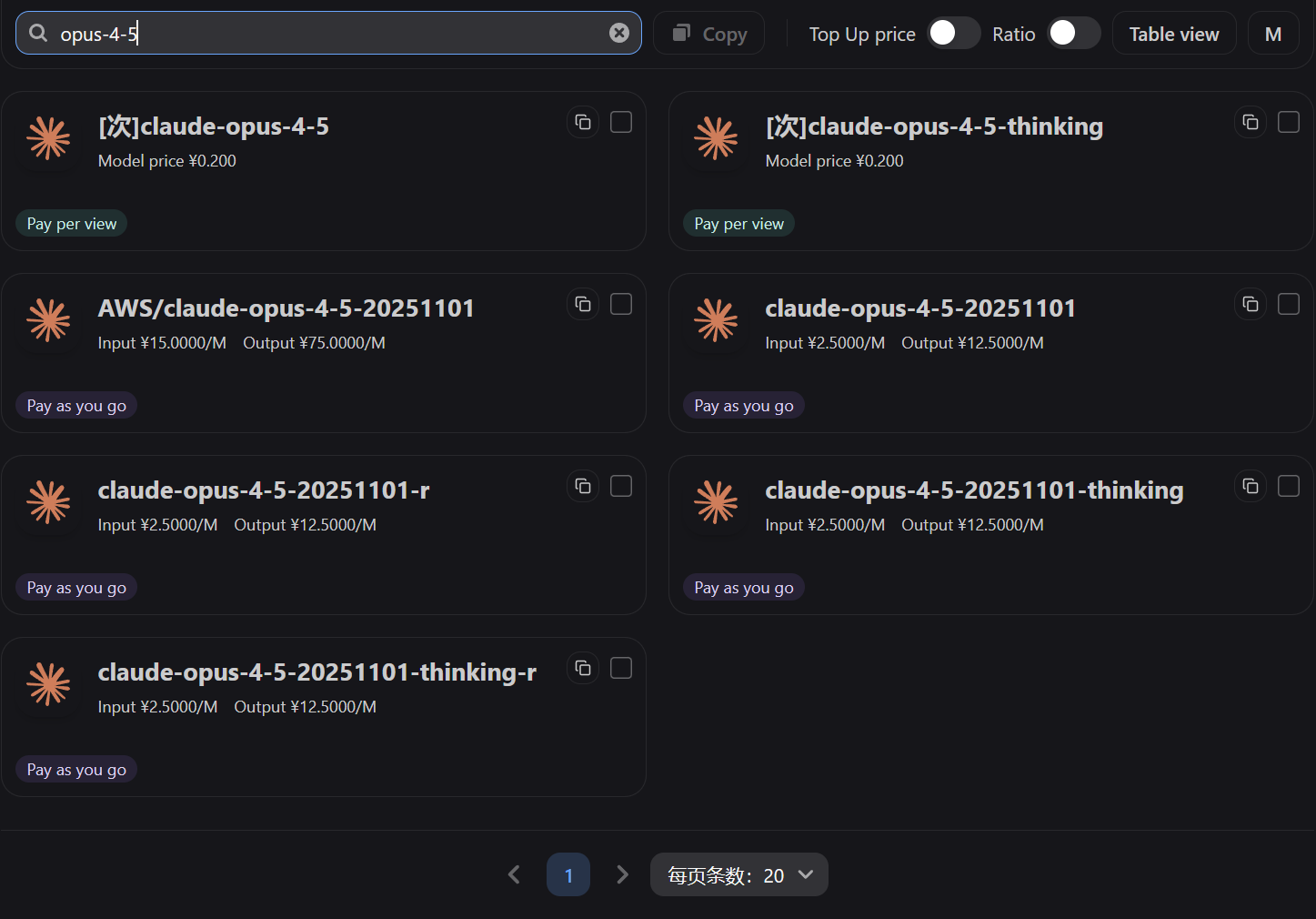Image resolution: width=1316 pixels, height=919 pixels.
Task: Go to the previous page arrow
Action: pyautogui.click(x=514, y=874)
